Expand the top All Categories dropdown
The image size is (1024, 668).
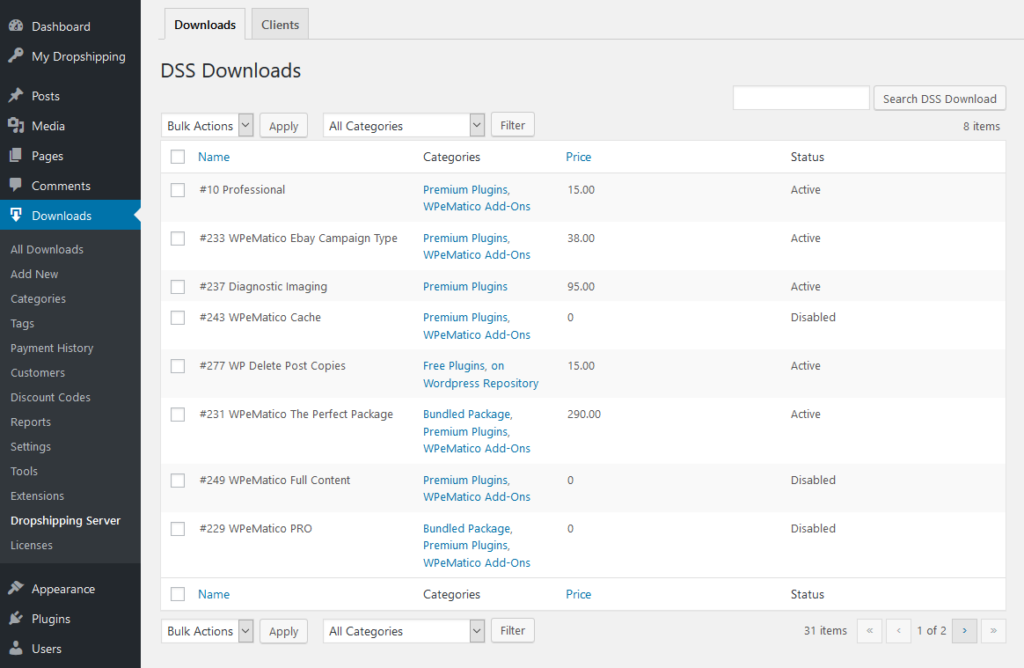pyautogui.click(x=403, y=126)
